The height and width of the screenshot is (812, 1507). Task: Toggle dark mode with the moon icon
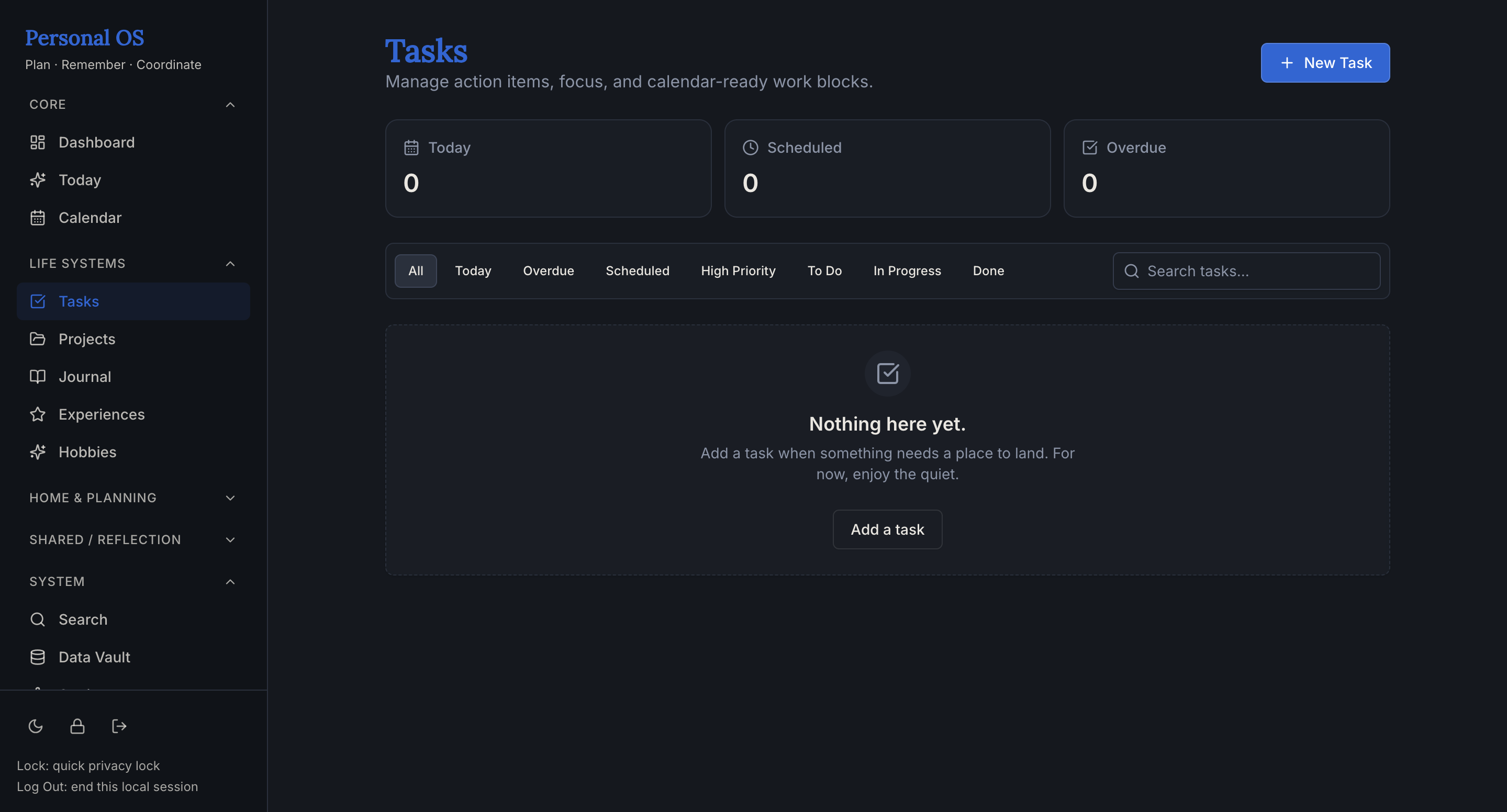coord(36,726)
